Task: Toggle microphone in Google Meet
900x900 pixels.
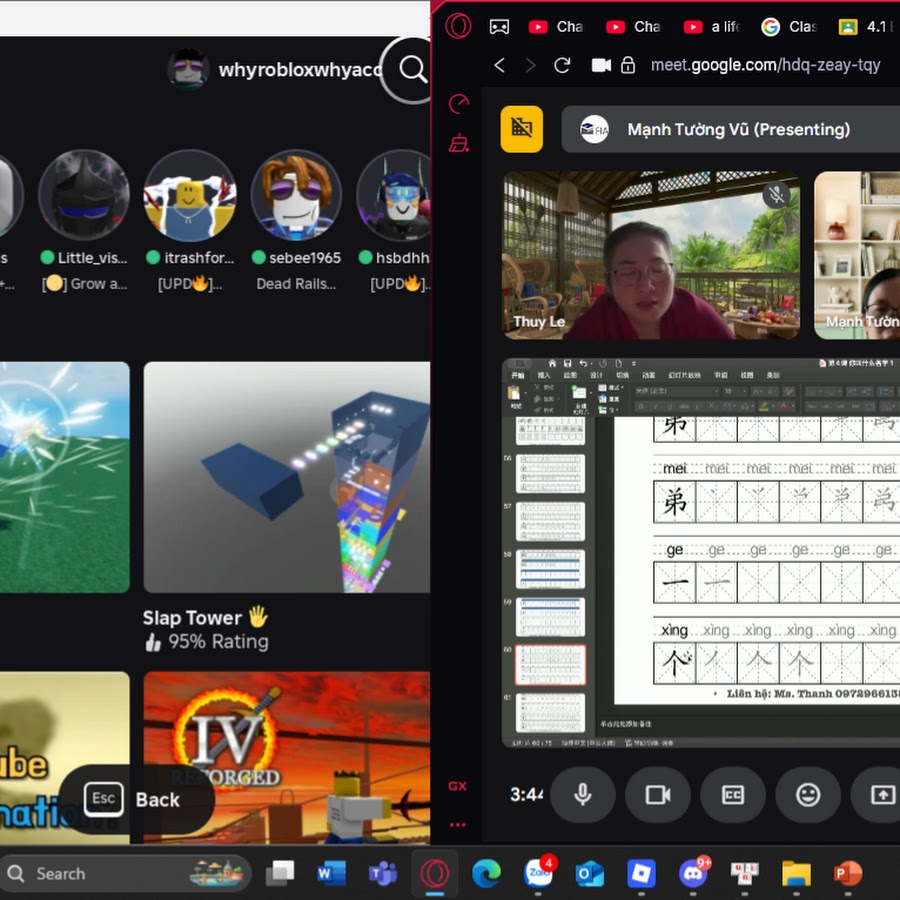Action: pyautogui.click(x=583, y=795)
